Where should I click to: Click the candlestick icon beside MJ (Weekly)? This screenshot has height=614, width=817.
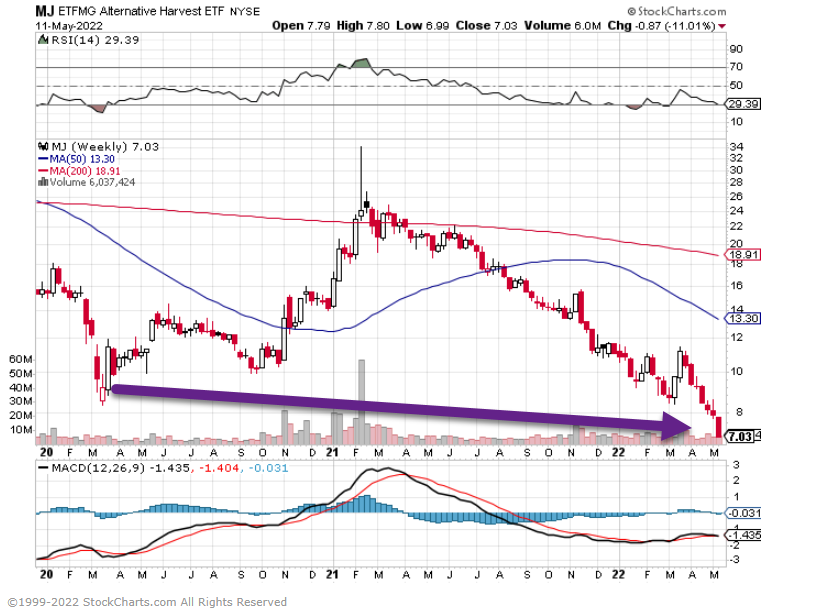(x=43, y=146)
